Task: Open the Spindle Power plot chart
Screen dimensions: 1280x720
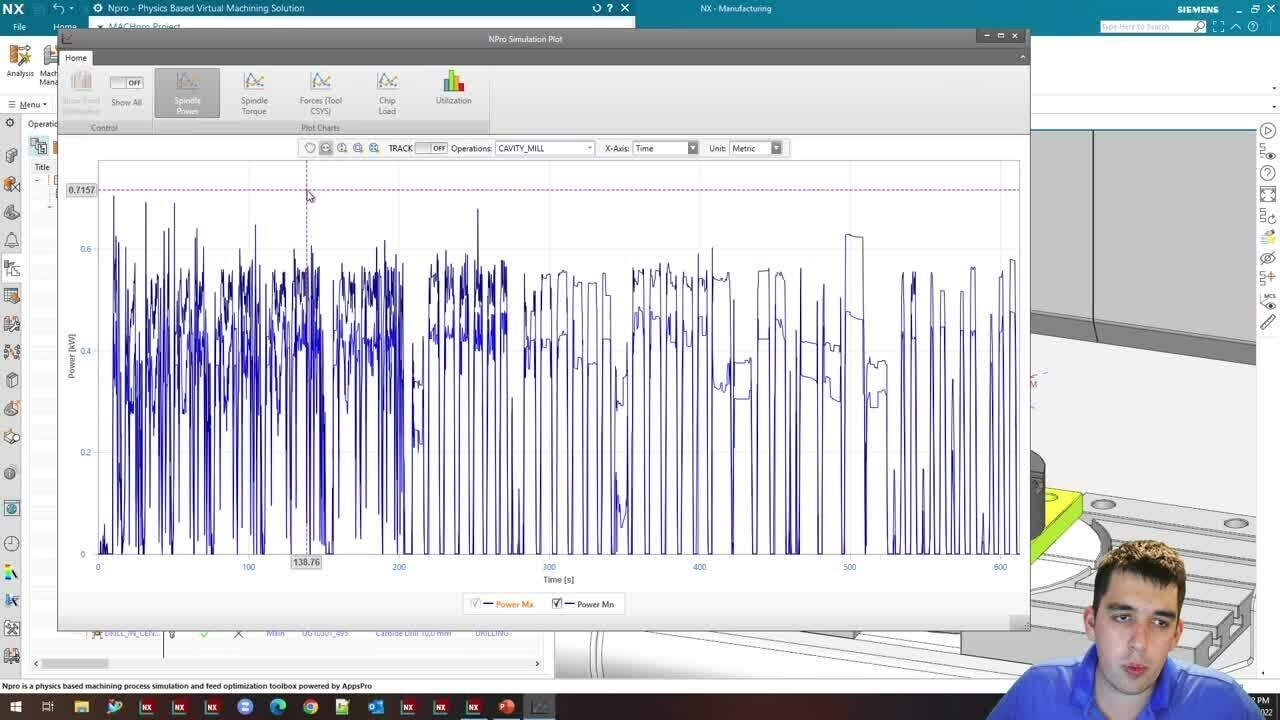Action: click(x=187, y=93)
